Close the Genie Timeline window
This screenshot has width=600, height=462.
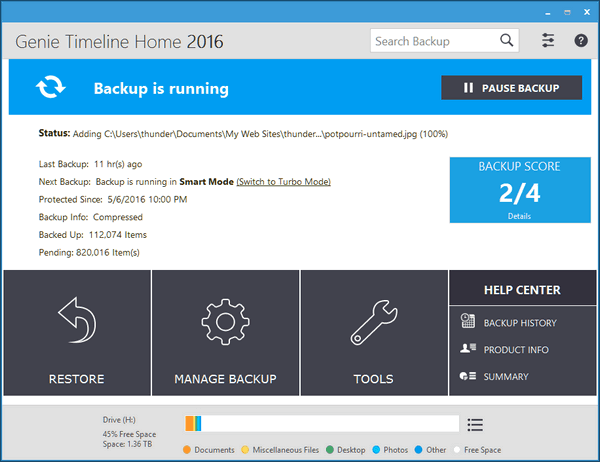tap(587, 12)
